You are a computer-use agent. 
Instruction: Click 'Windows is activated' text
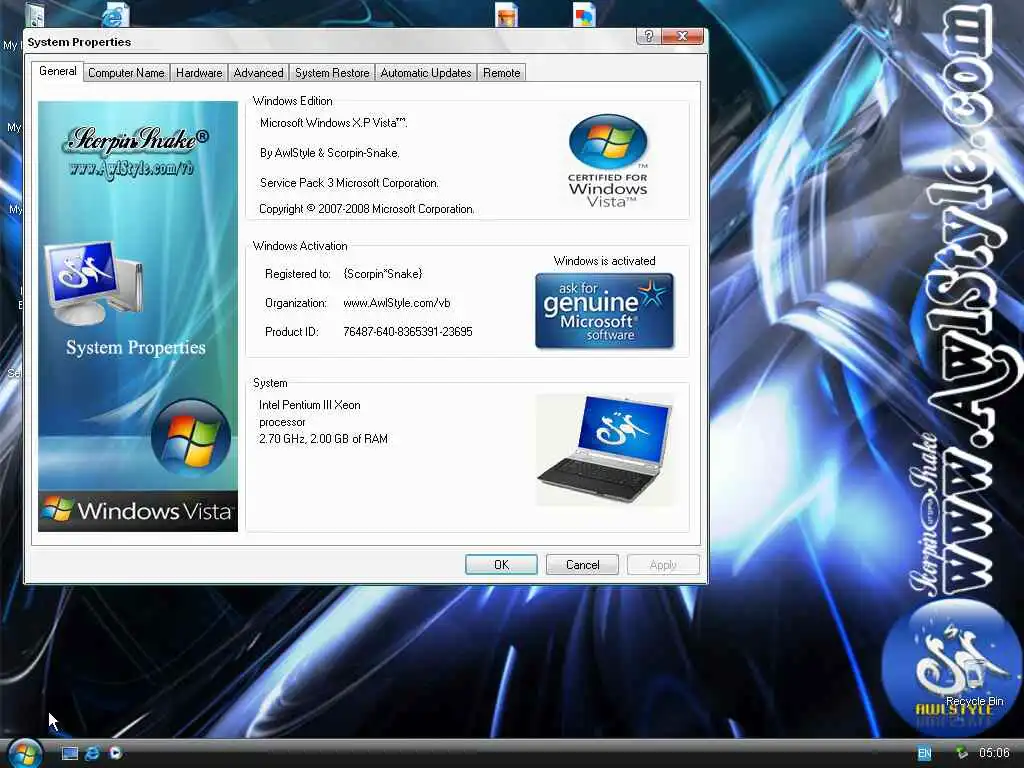click(604, 261)
